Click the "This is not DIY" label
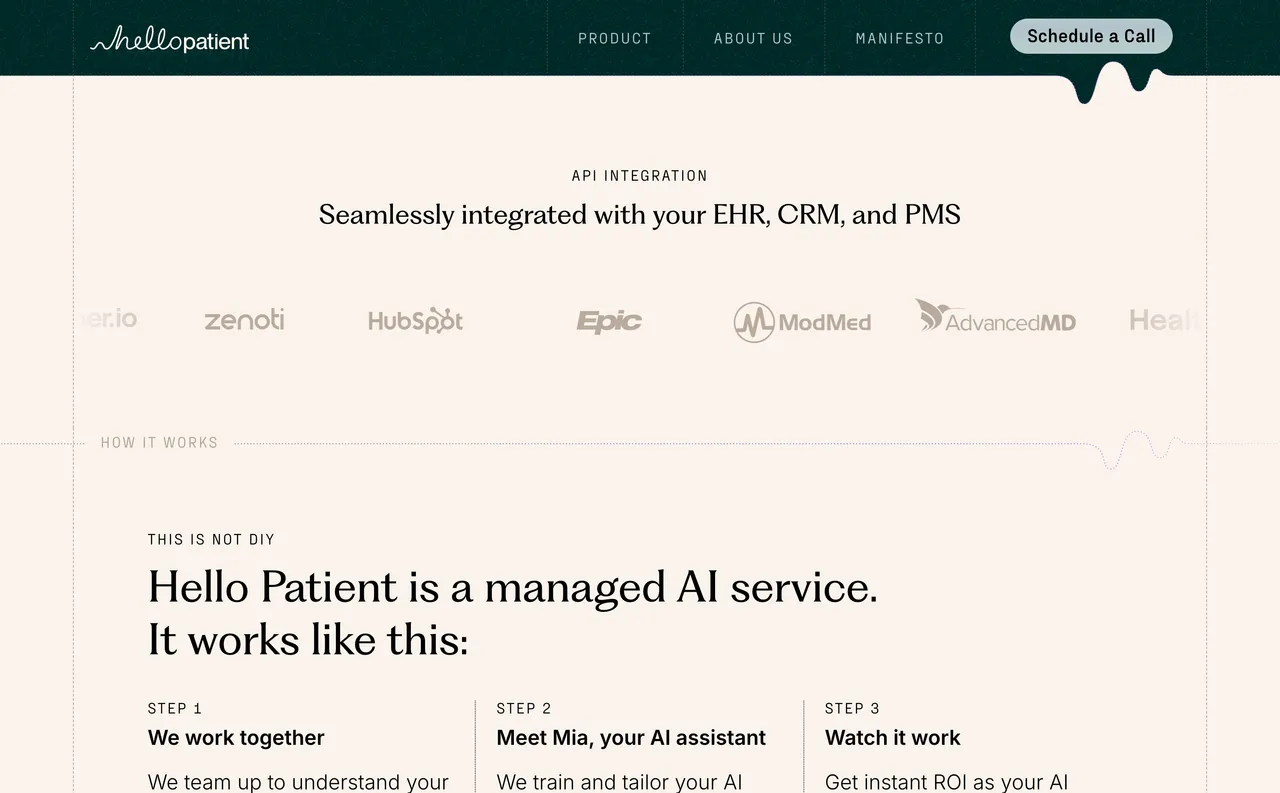 (x=211, y=539)
